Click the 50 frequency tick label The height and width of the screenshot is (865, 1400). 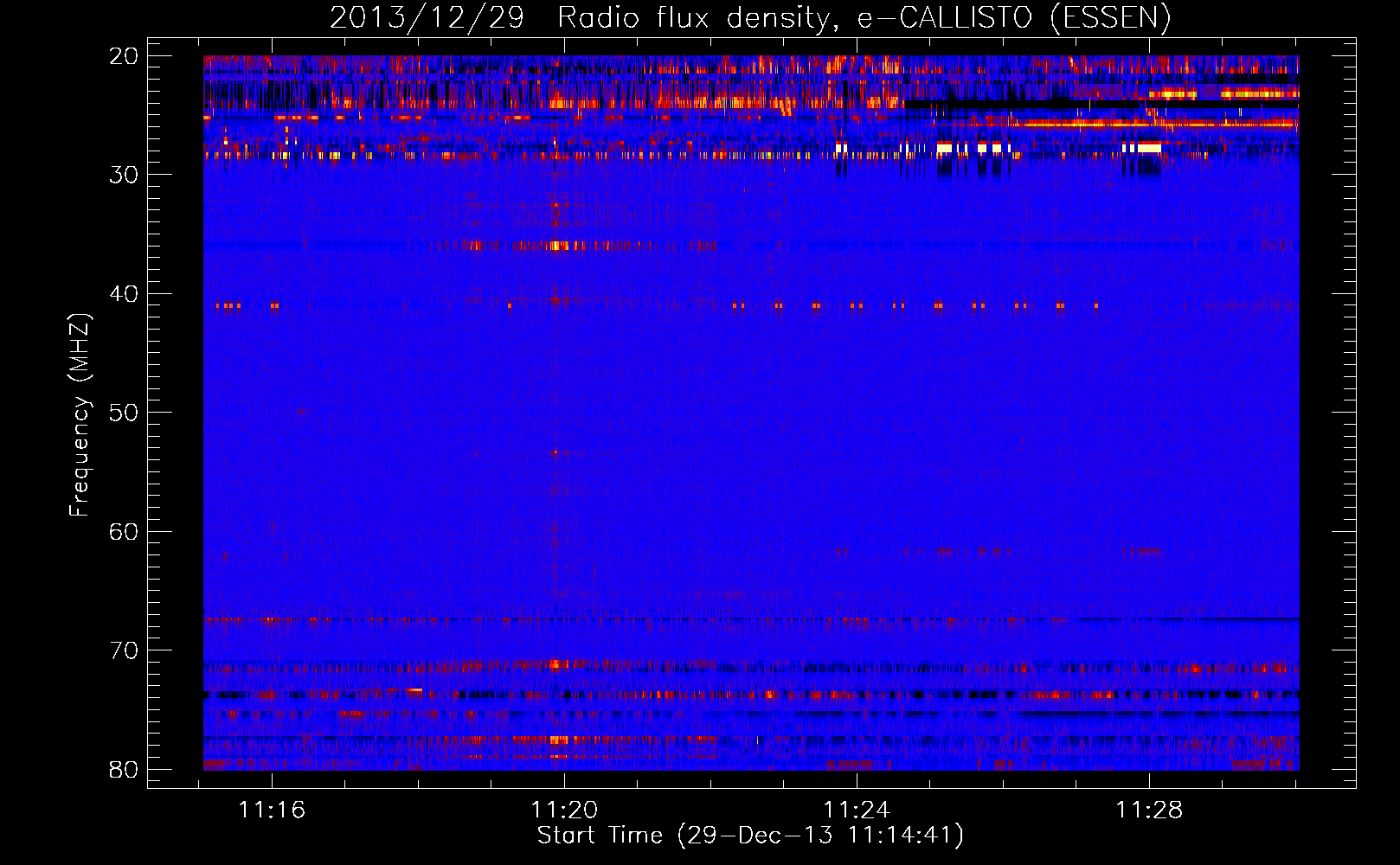pos(124,413)
